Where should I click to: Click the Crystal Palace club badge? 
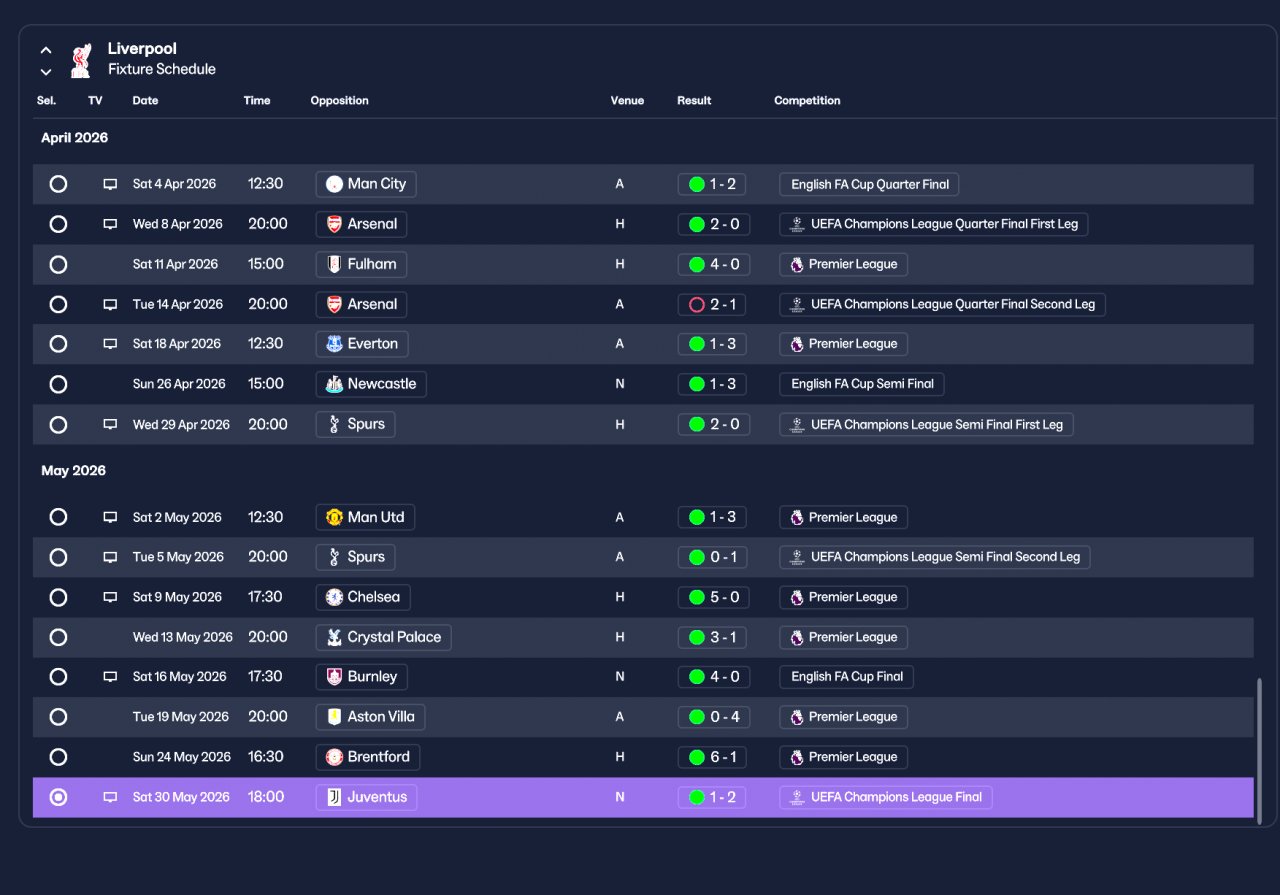(334, 637)
